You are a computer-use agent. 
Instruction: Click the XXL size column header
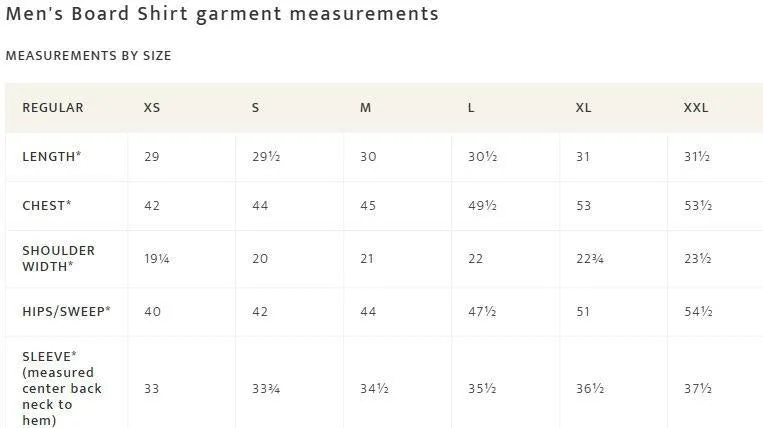coord(696,107)
